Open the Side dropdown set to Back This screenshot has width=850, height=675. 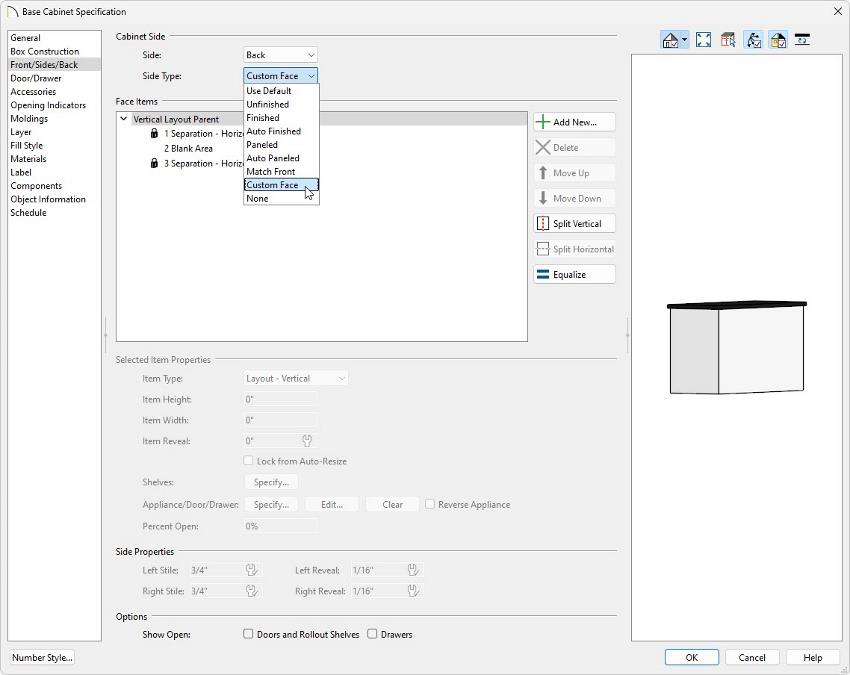pyautogui.click(x=279, y=54)
